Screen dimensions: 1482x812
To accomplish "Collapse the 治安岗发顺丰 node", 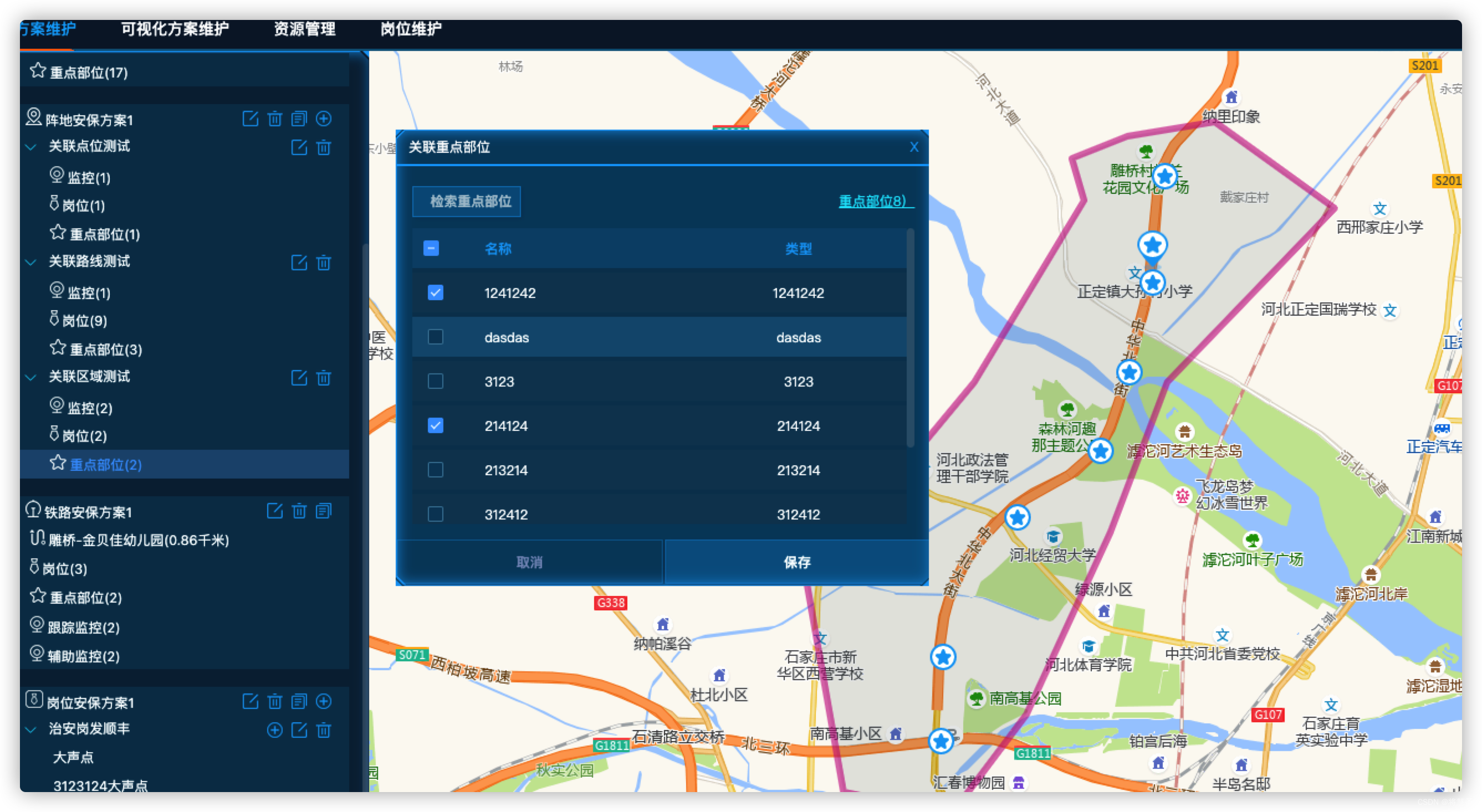I will click(x=31, y=730).
